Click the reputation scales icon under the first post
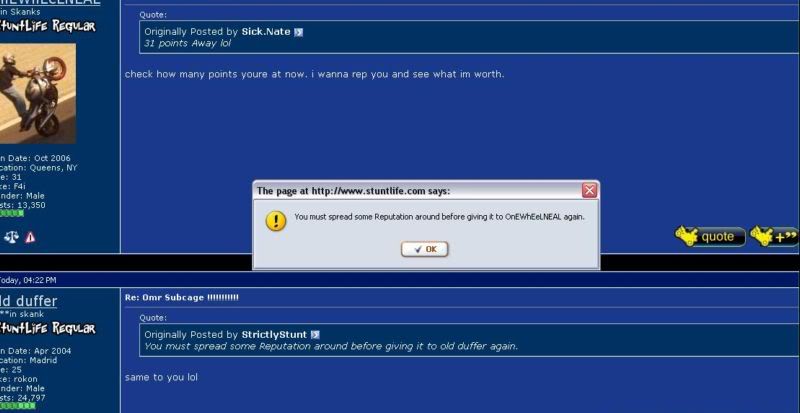This screenshot has height=413, width=800. (11, 237)
